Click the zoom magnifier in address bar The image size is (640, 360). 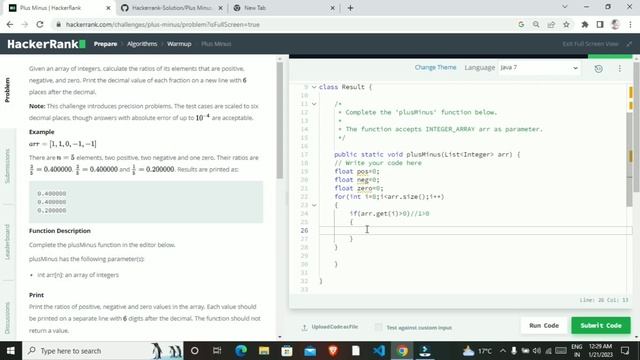(x=536, y=24)
